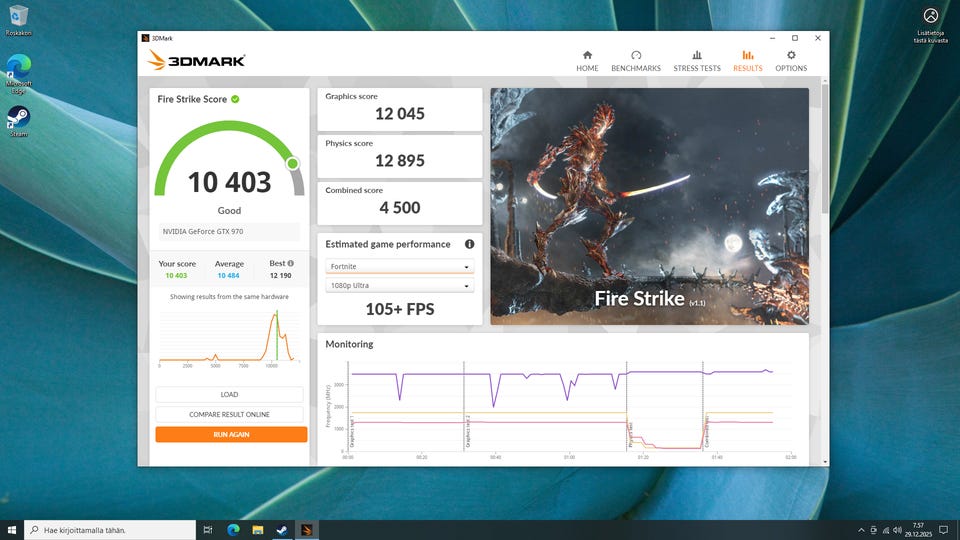Open the notification center icon
The height and width of the screenshot is (540, 960).
[x=943, y=530]
